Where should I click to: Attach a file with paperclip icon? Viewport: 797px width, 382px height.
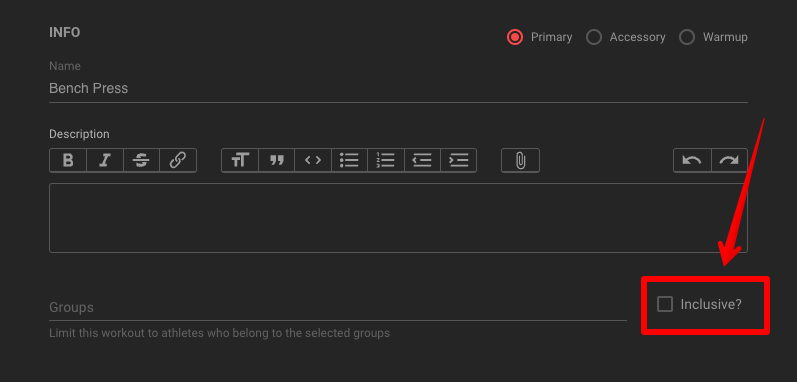click(520, 161)
